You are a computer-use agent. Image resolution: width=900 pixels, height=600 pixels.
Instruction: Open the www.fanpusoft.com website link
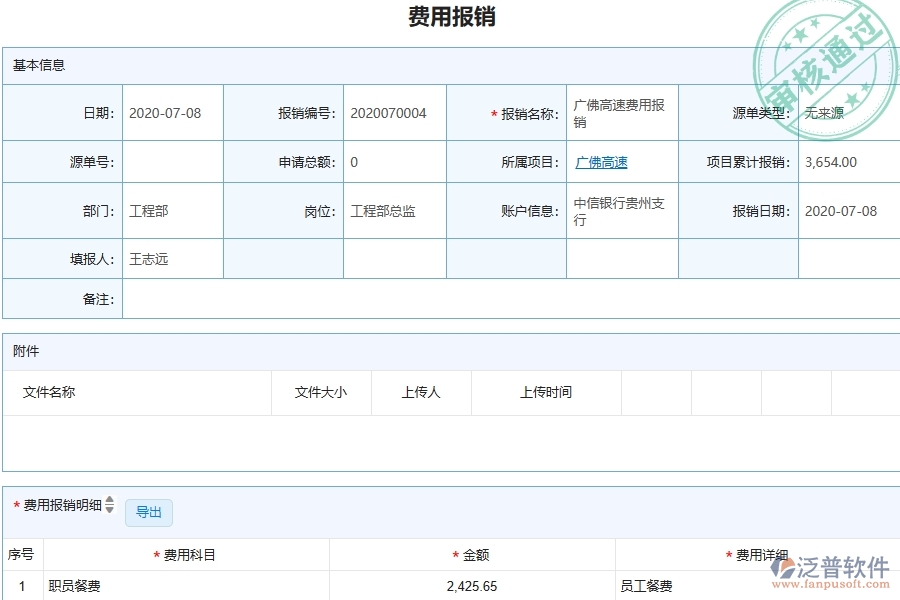pos(834,583)
